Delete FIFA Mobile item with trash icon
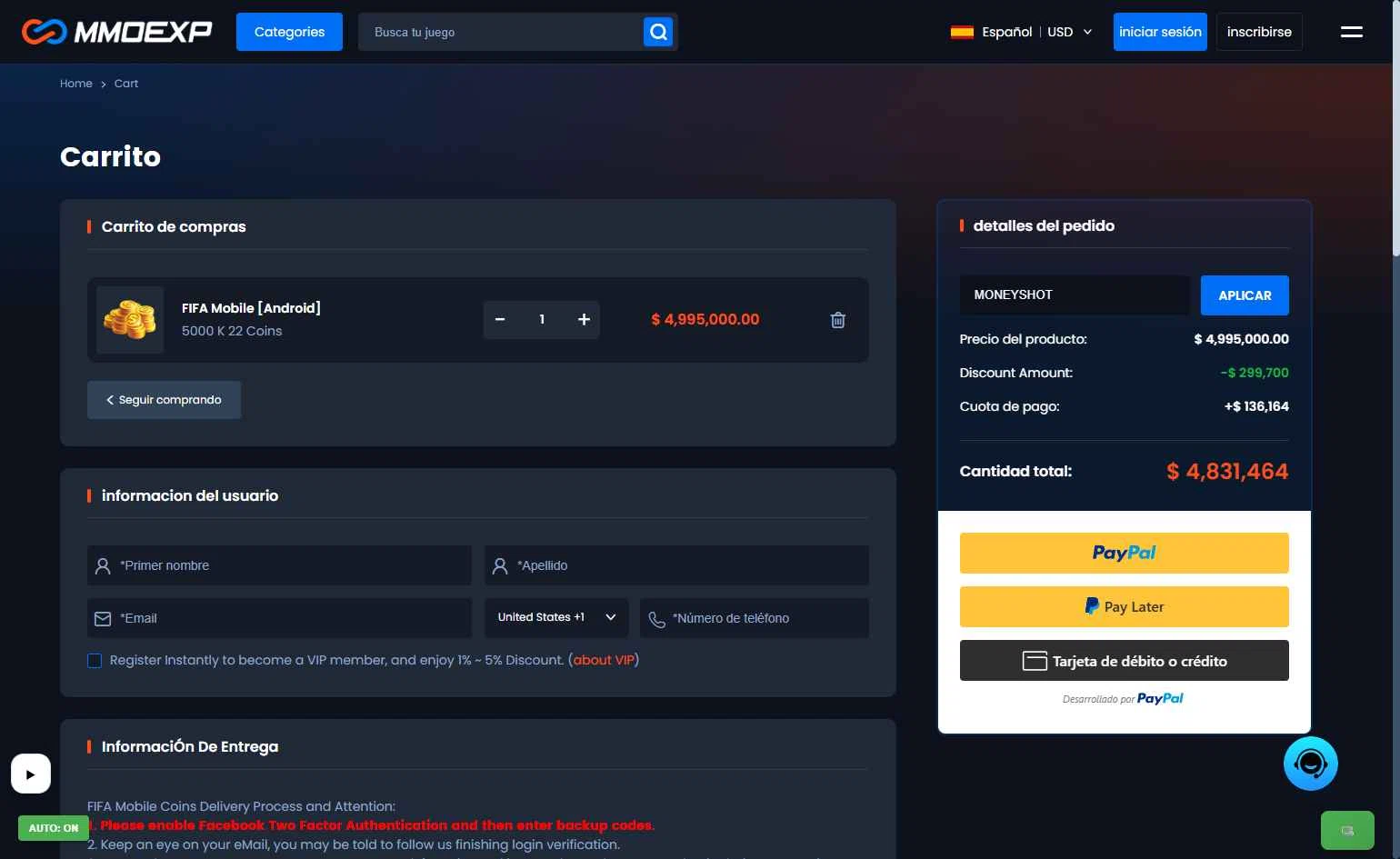This screenshot has height=859, width=1400. (838, 320)
